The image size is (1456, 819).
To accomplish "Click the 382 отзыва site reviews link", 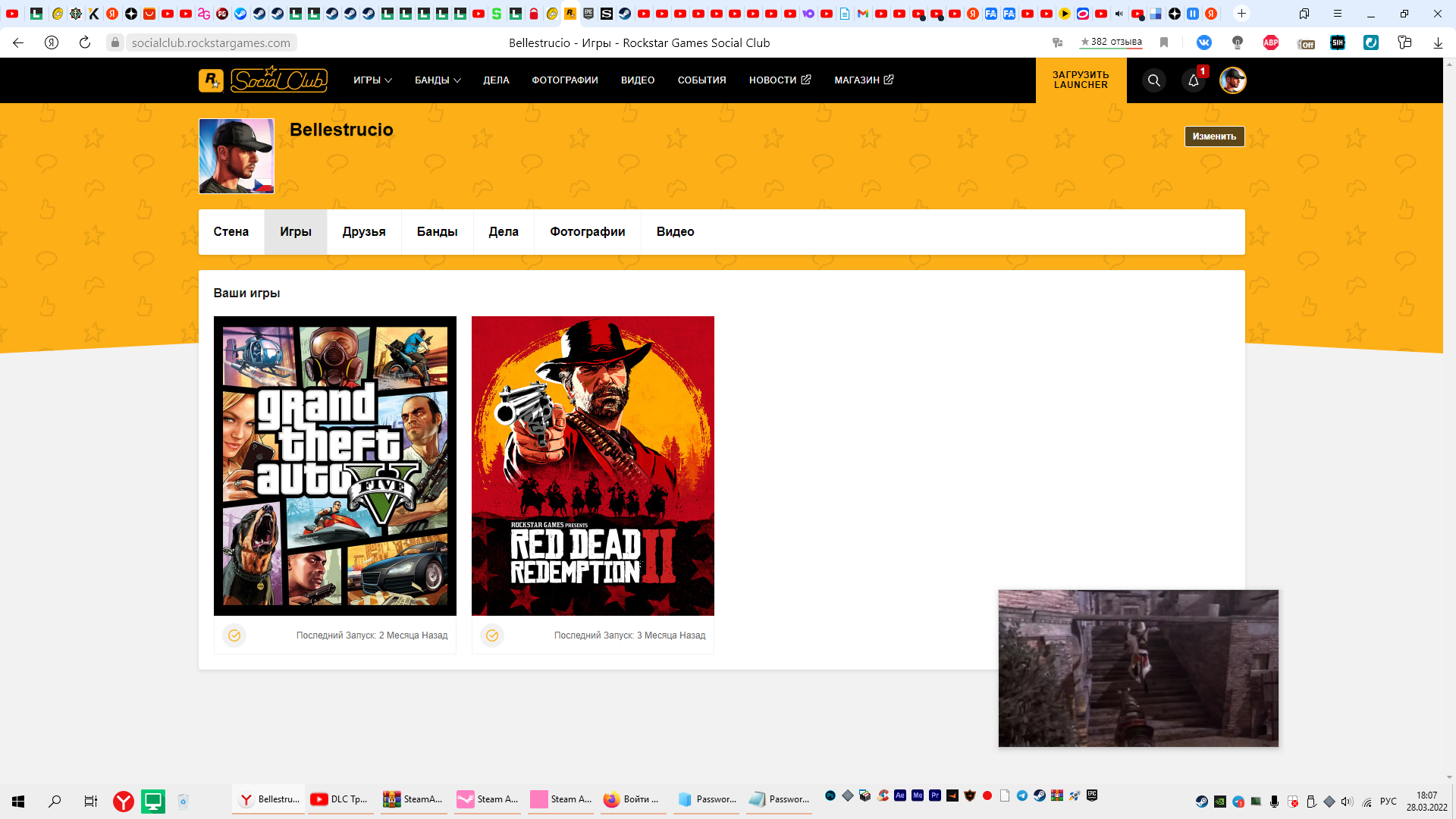I will click(x=1111, y=42).
